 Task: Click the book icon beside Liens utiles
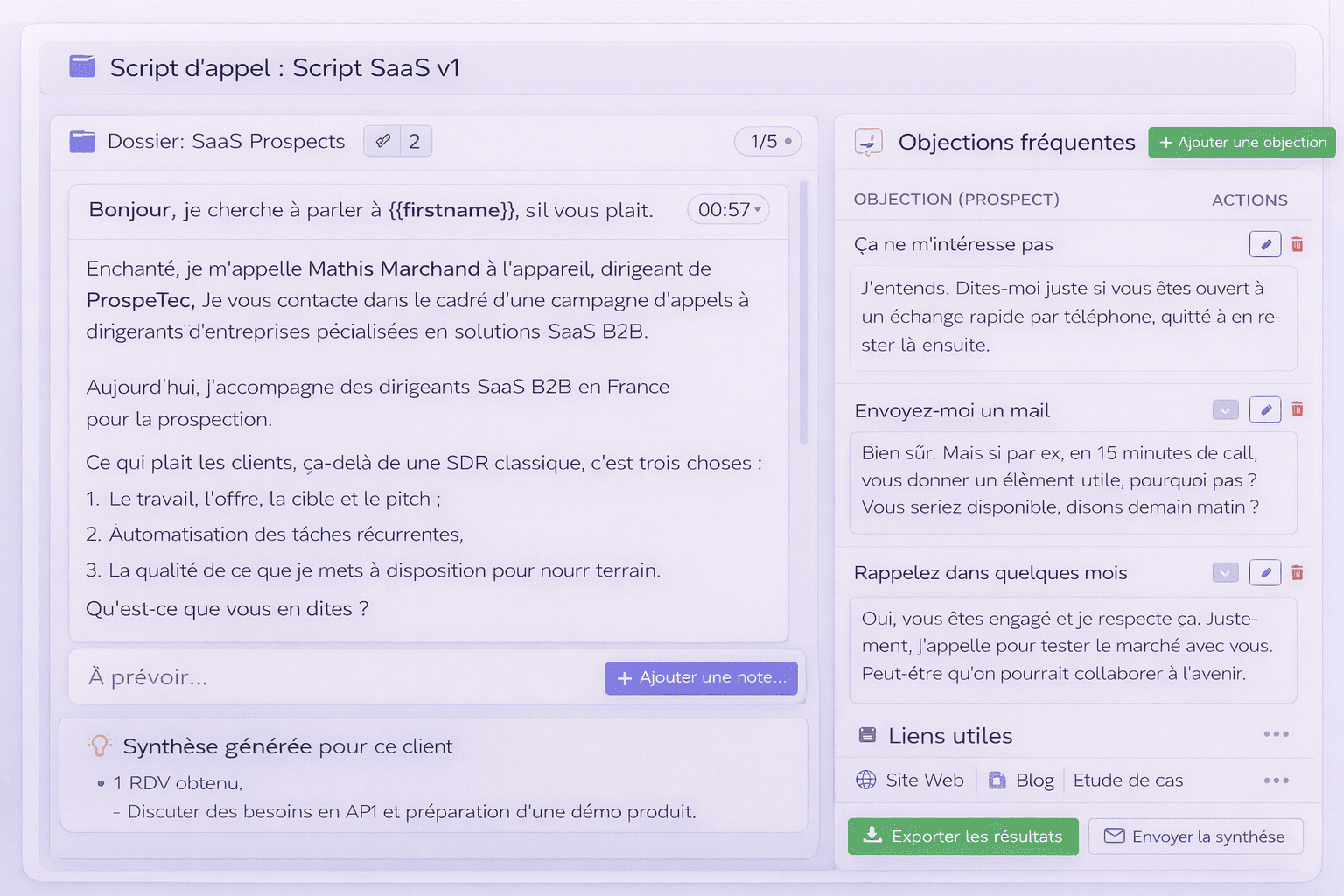click(x=867, y=735)
